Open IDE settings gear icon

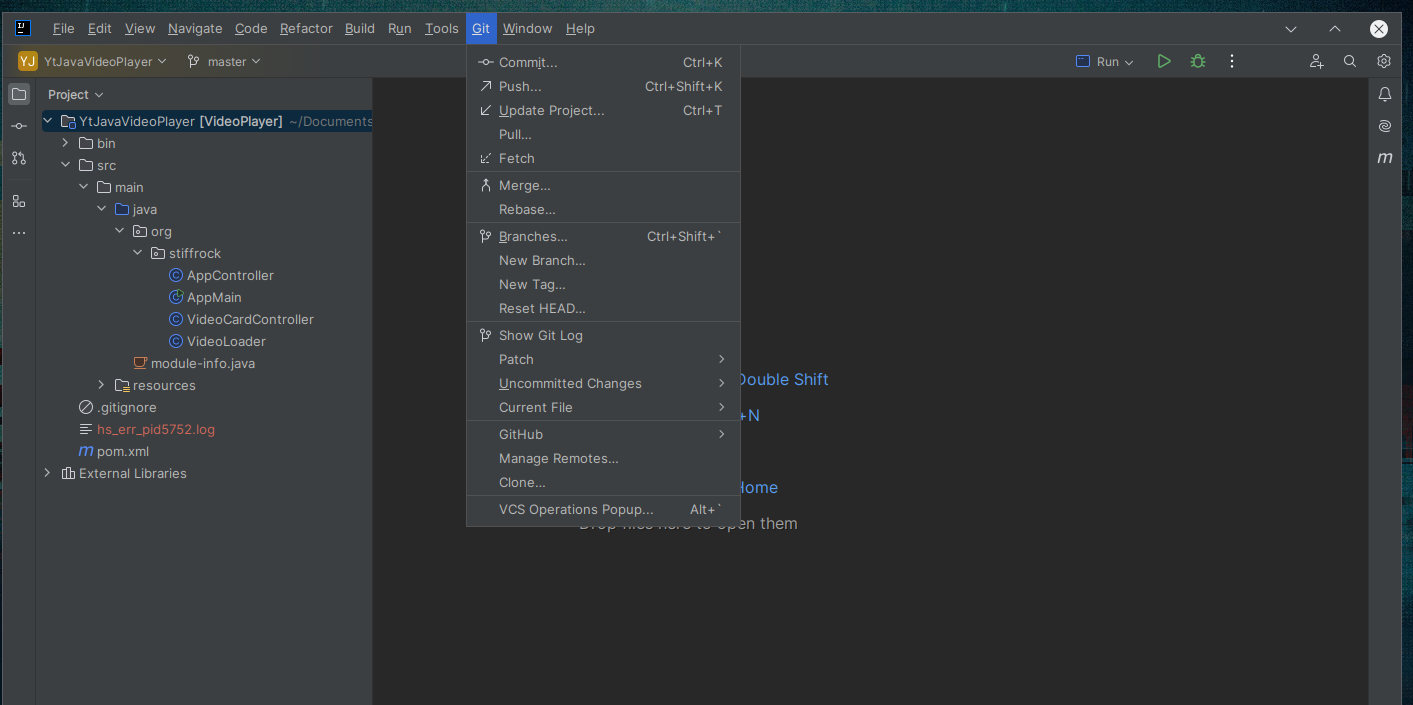1384,61
